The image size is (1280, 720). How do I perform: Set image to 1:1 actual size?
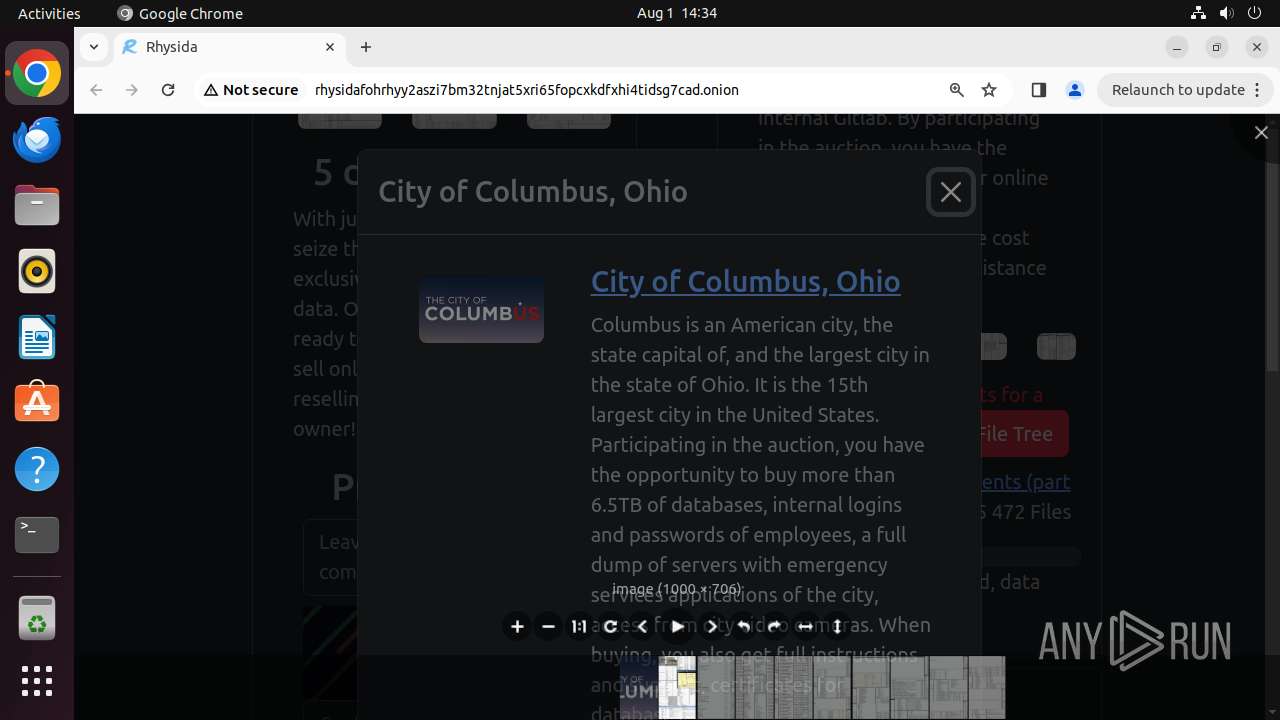pyautogui.click(x=579, y=627)
